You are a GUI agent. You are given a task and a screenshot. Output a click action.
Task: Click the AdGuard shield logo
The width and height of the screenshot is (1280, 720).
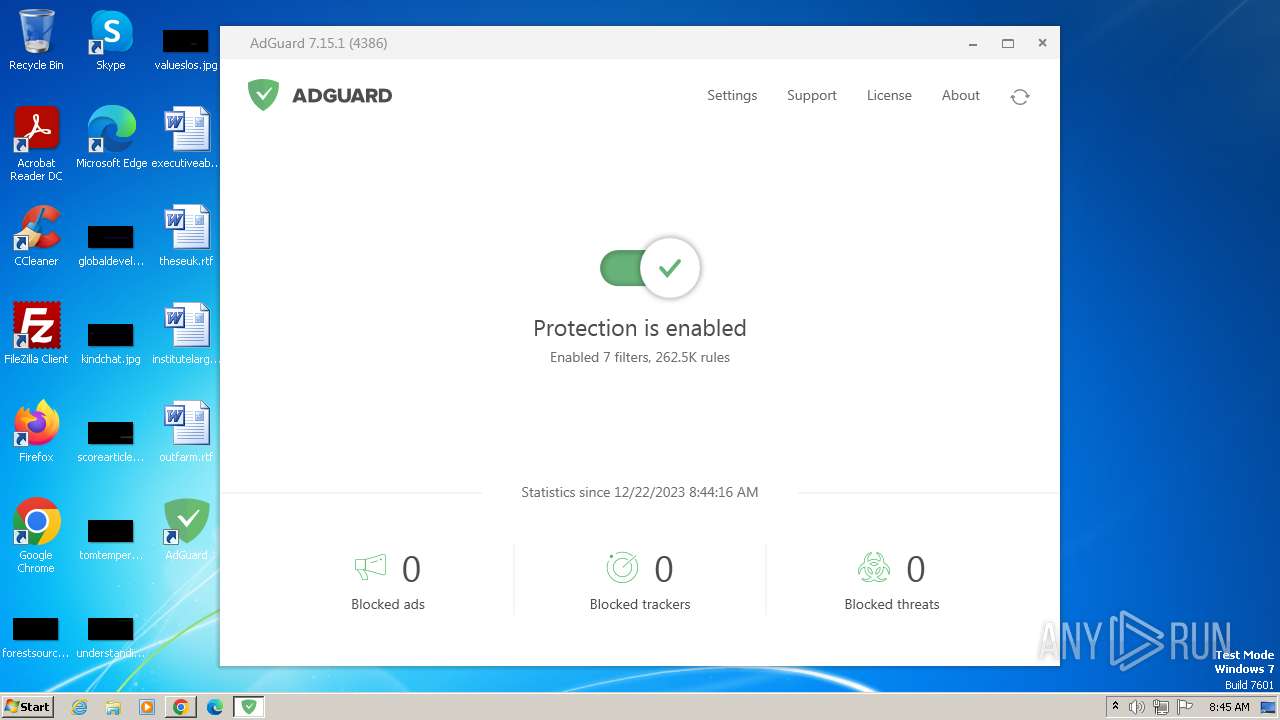(x=263, y=95)
